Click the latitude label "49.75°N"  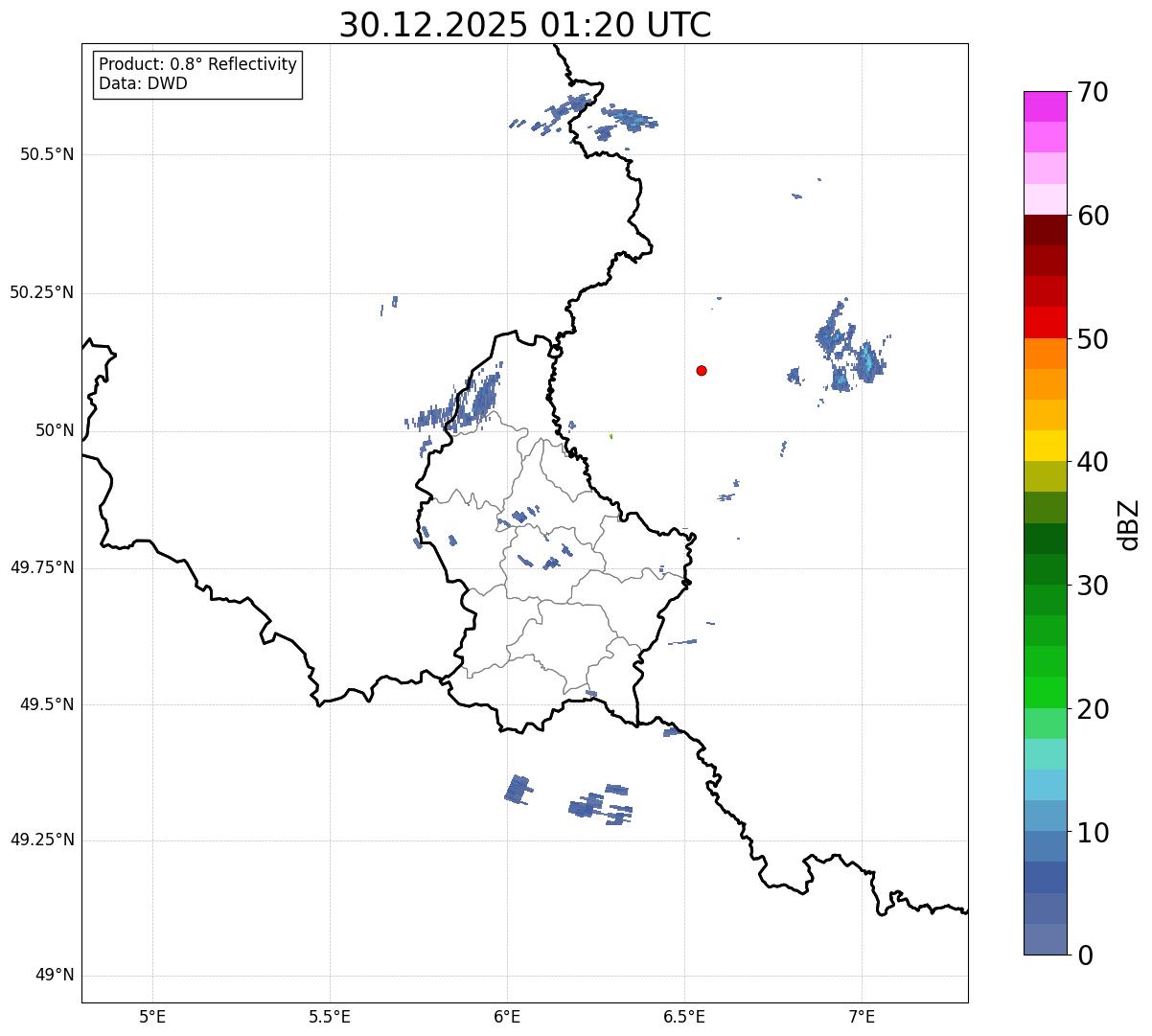pos(42,567)
